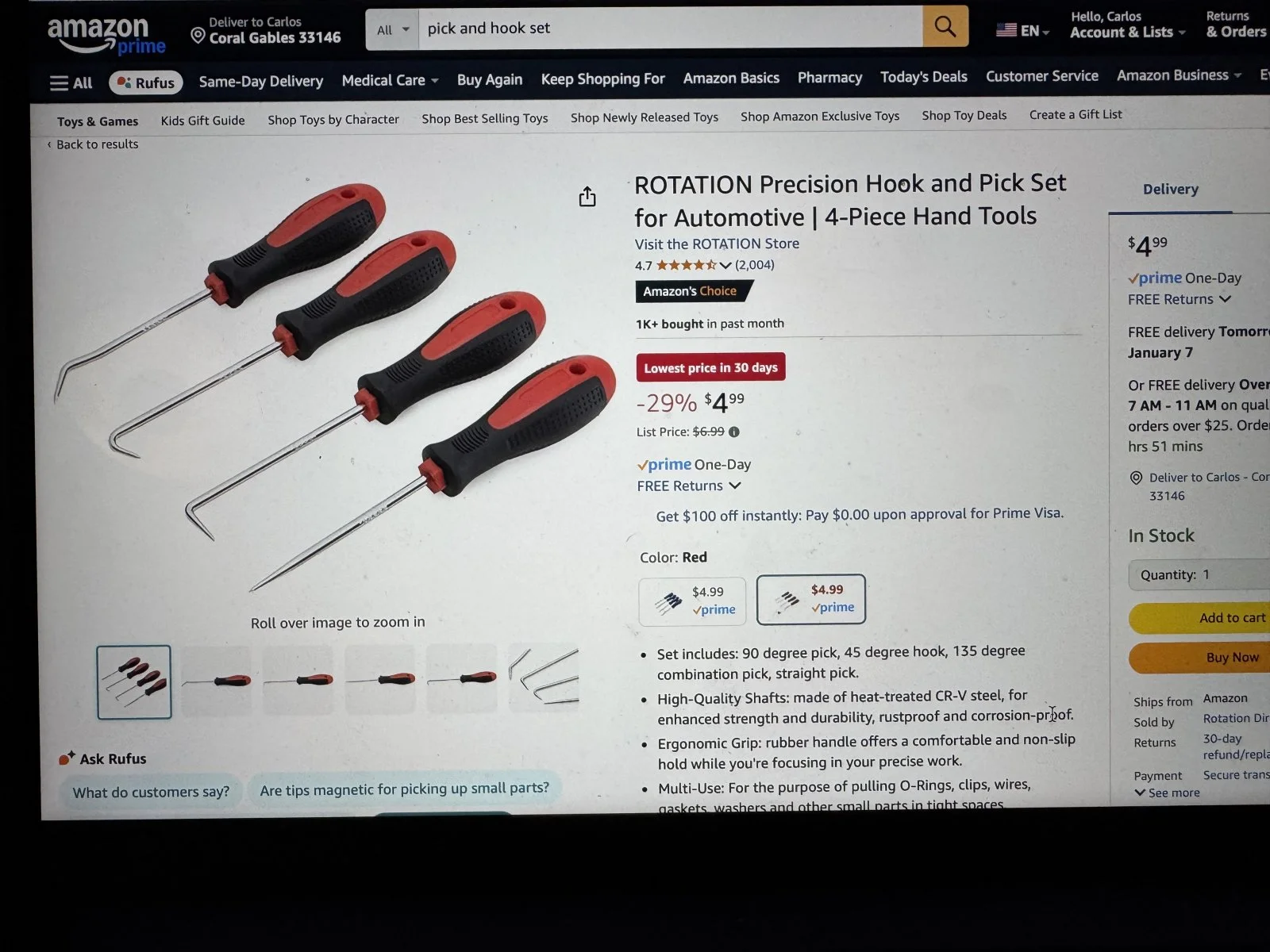Viewport: 1270px width, 952px height.
Task: Open the hamburger All menu
Action: point(71,83)
